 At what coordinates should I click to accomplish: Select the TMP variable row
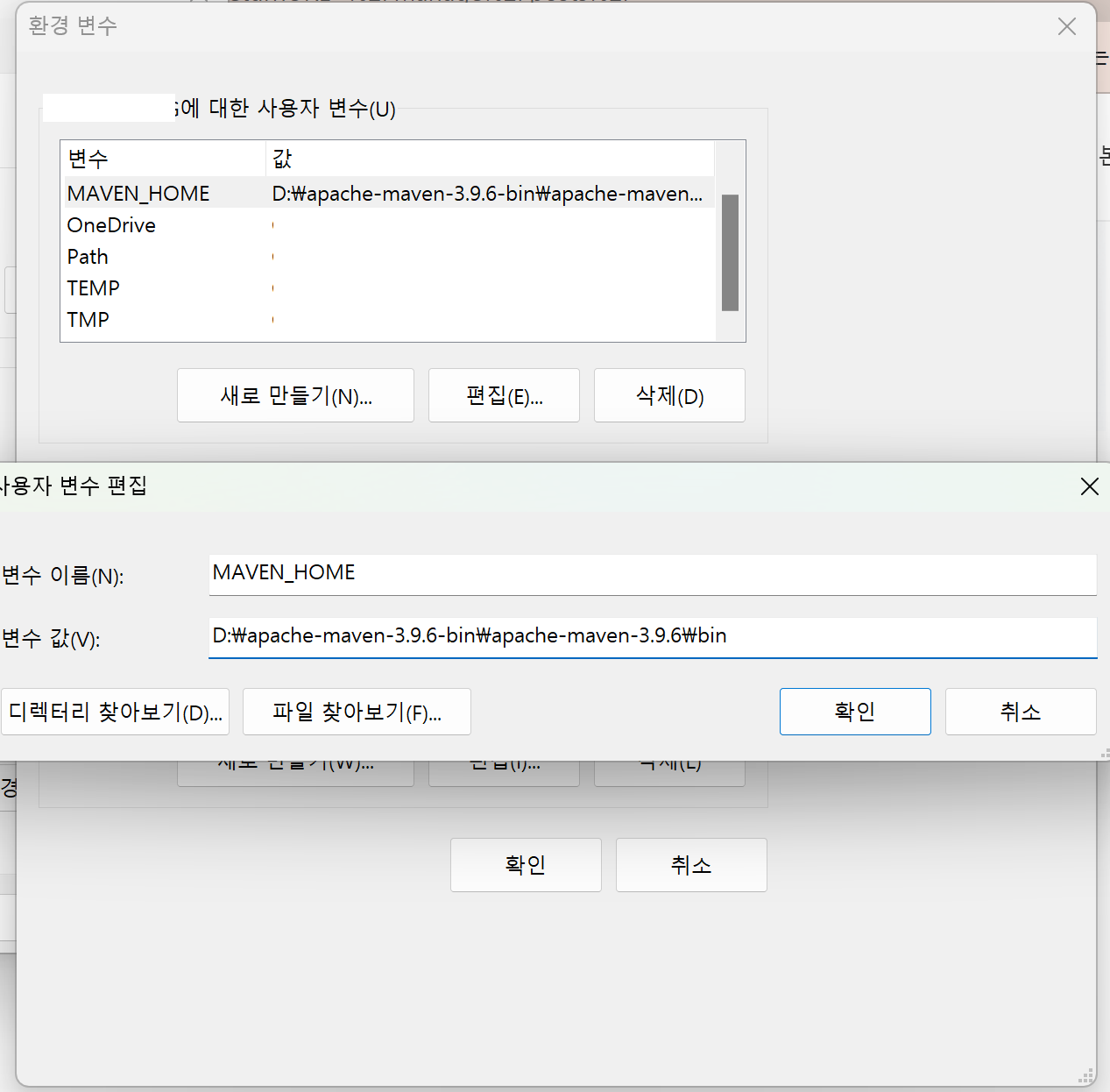coord(389,320)
